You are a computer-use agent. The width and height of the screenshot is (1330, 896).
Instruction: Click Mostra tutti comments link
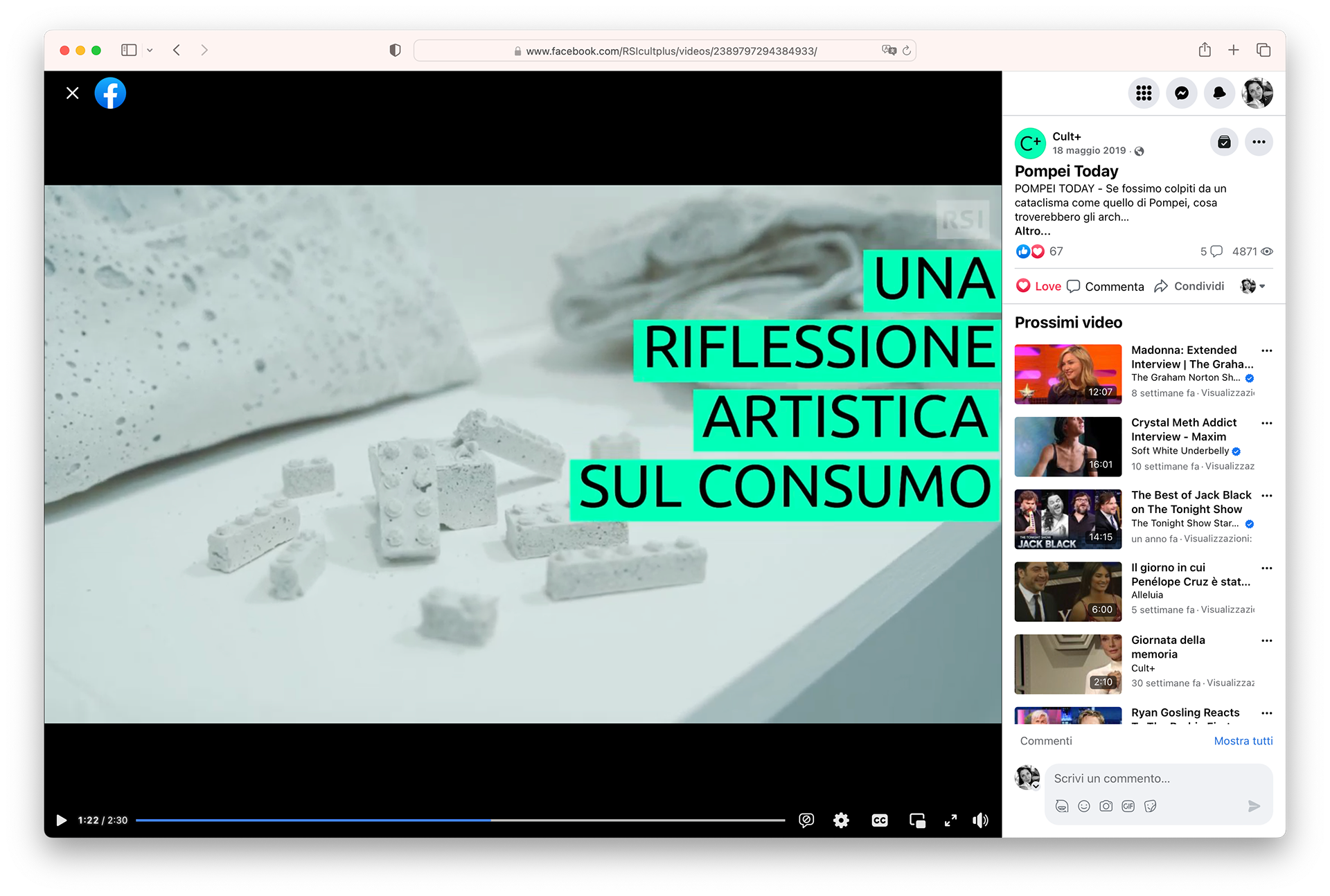point(1243,741)
